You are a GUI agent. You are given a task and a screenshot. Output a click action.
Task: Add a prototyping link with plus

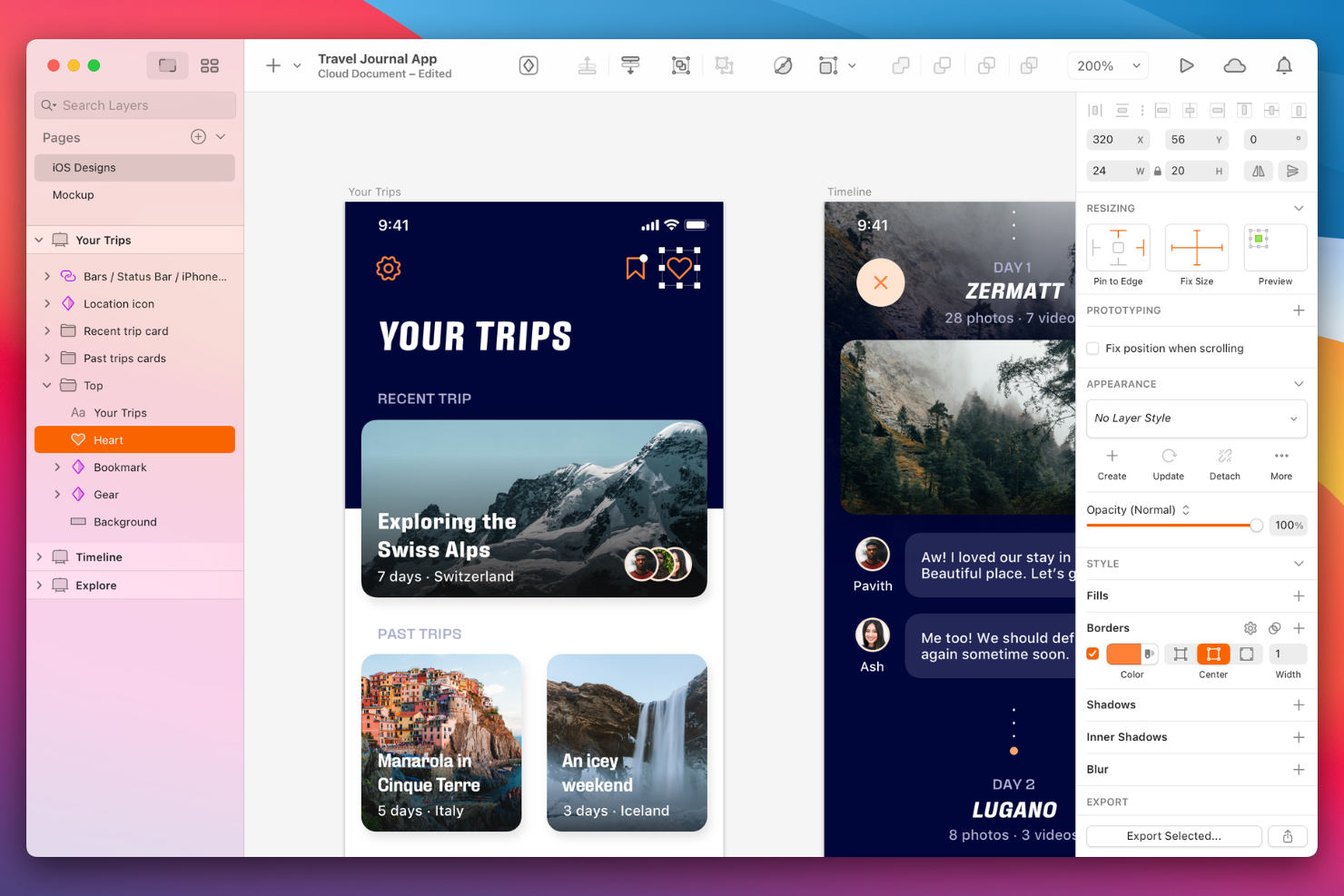pos(1299,310)
